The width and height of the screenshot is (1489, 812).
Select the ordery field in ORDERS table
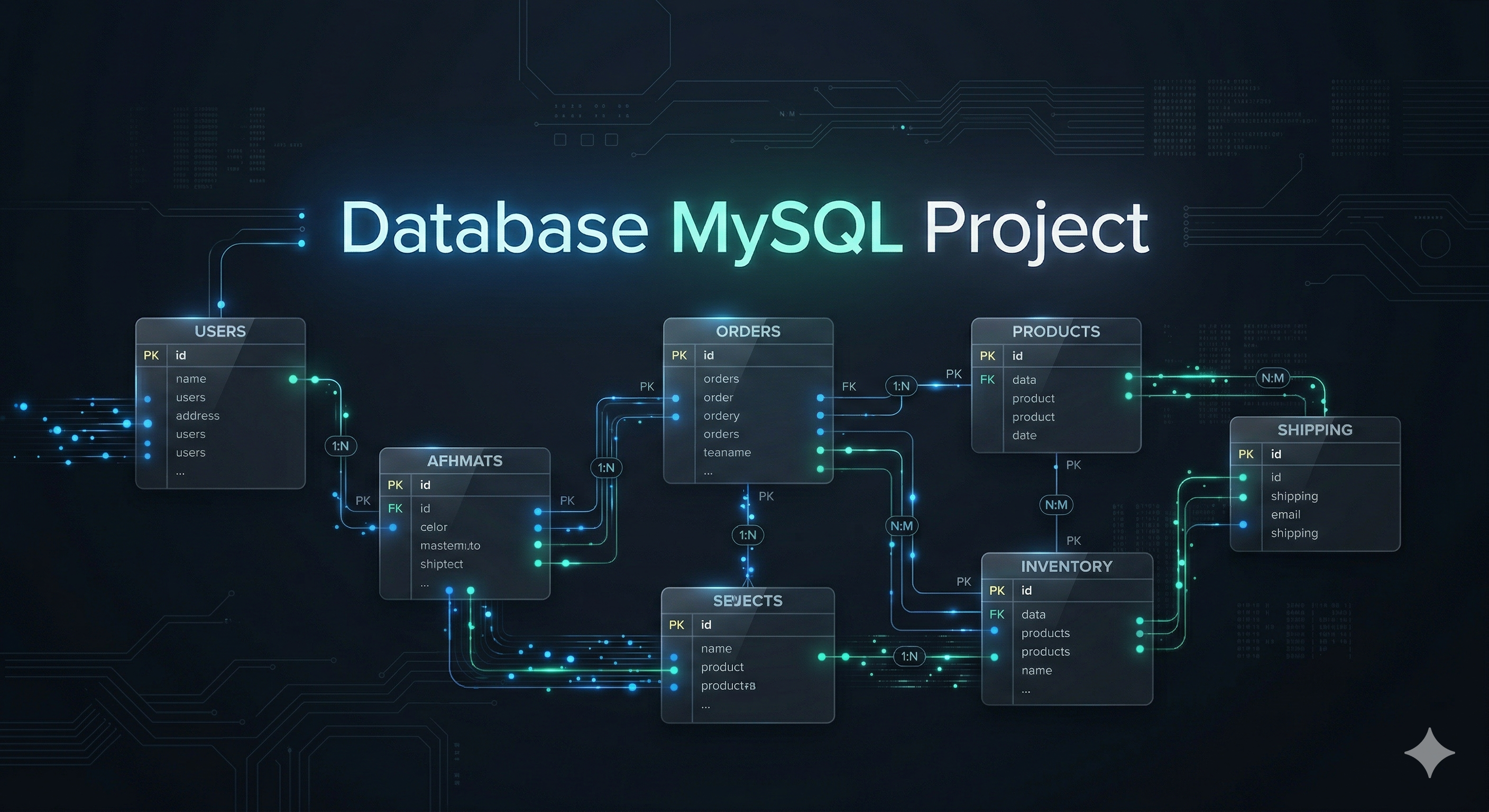pyautogui.click(x=721, y=416)
